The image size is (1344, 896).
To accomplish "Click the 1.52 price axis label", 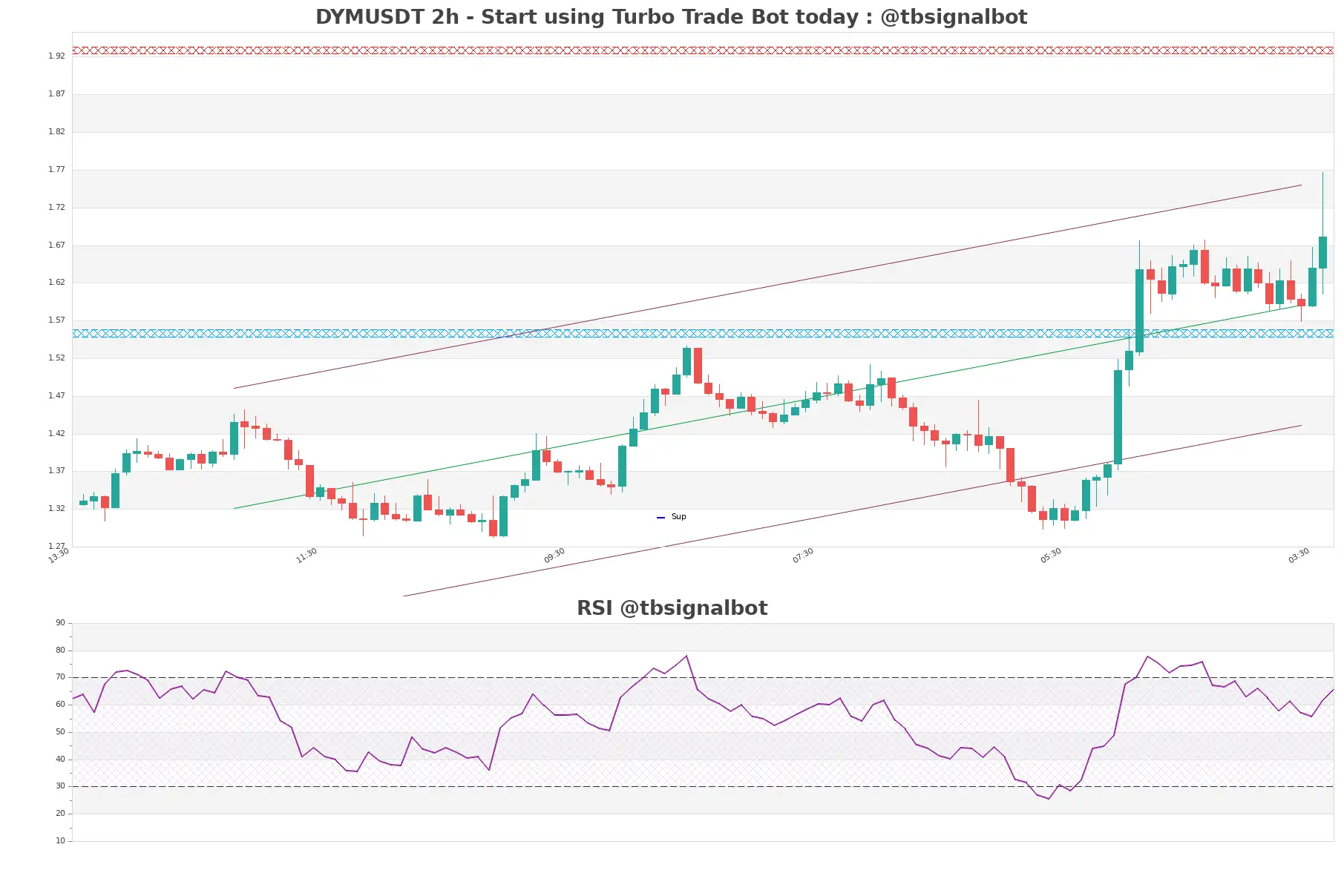I will pos(56,358).
